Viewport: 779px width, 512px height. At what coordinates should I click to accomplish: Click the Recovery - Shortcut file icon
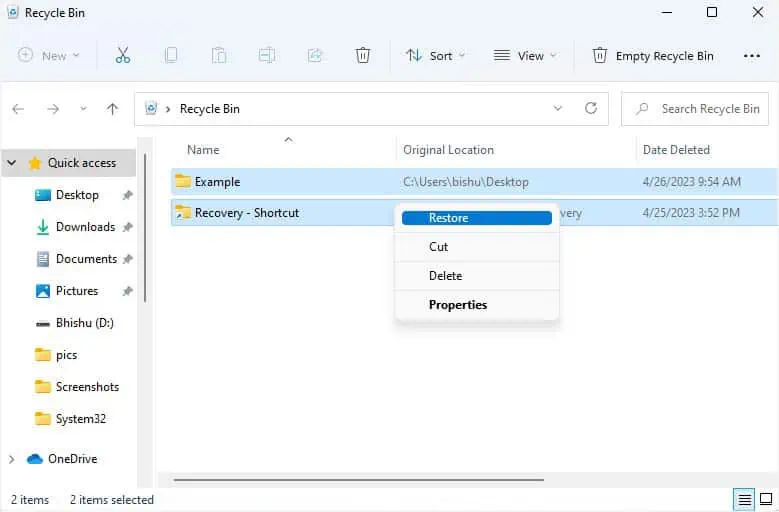[x=183, y=213]
